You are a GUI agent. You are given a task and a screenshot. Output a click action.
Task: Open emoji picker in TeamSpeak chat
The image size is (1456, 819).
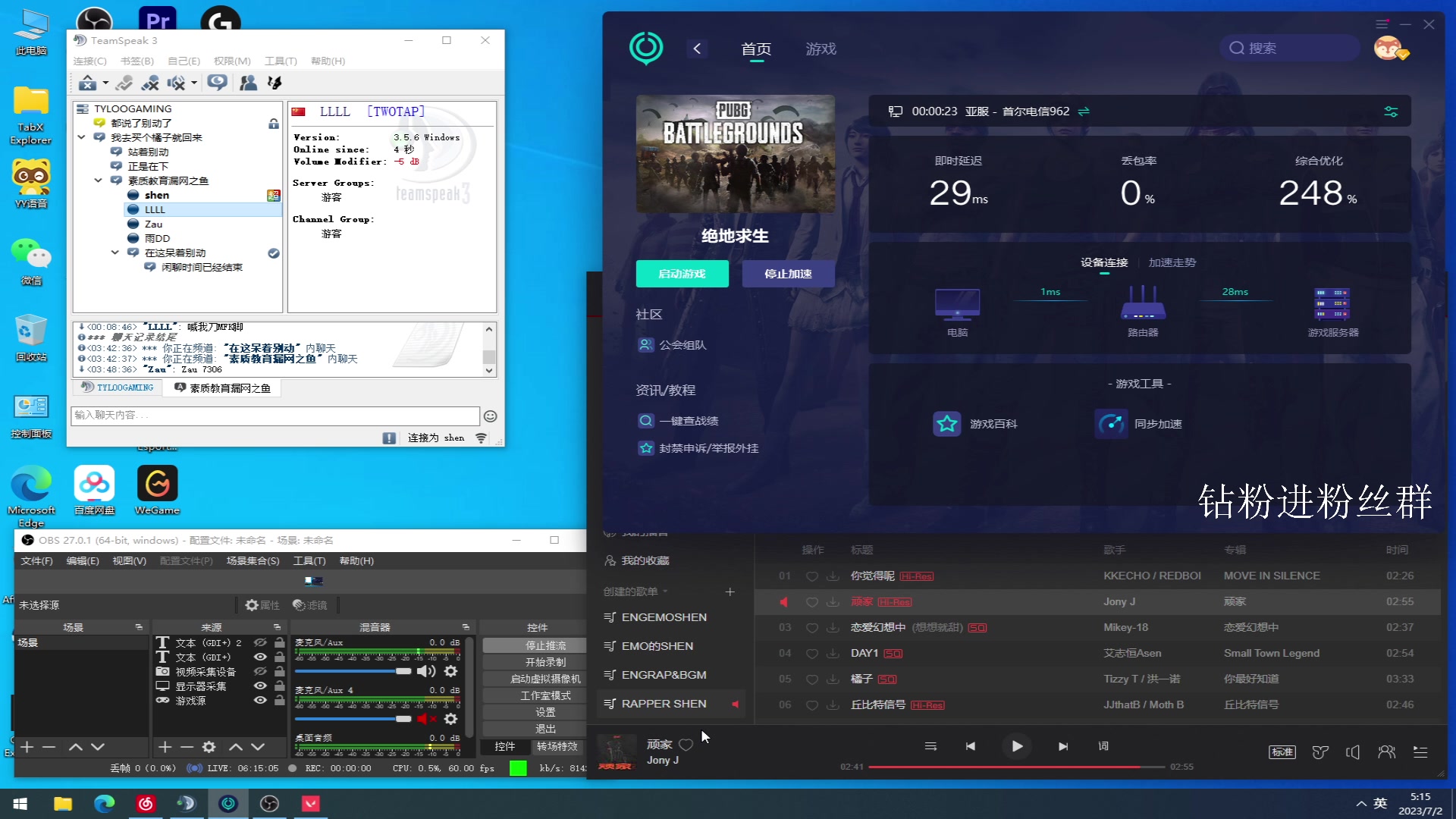coord(491,416)
